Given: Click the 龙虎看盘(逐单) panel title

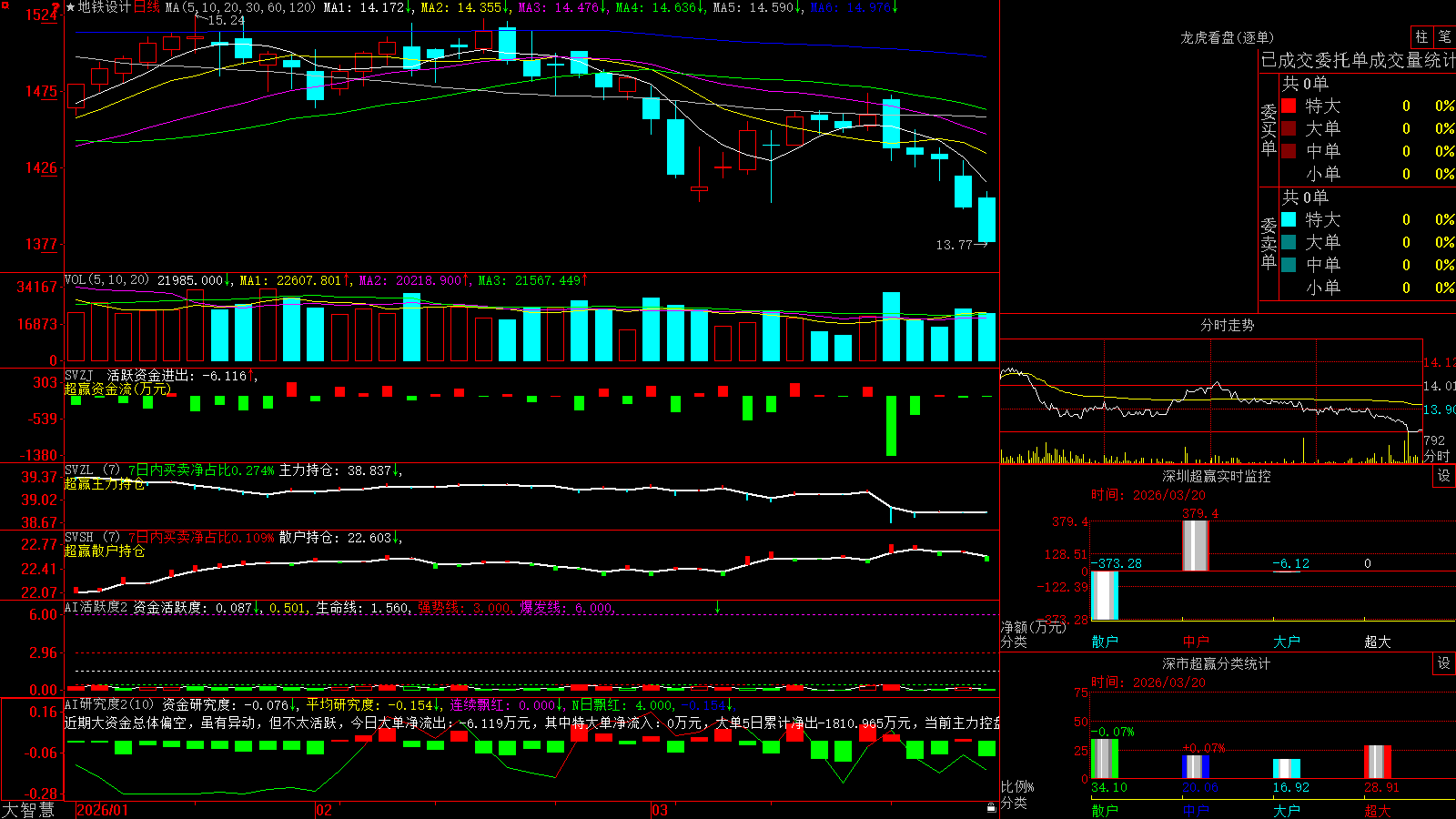Looking at the screenshot, I should (x=1228, y=37).
